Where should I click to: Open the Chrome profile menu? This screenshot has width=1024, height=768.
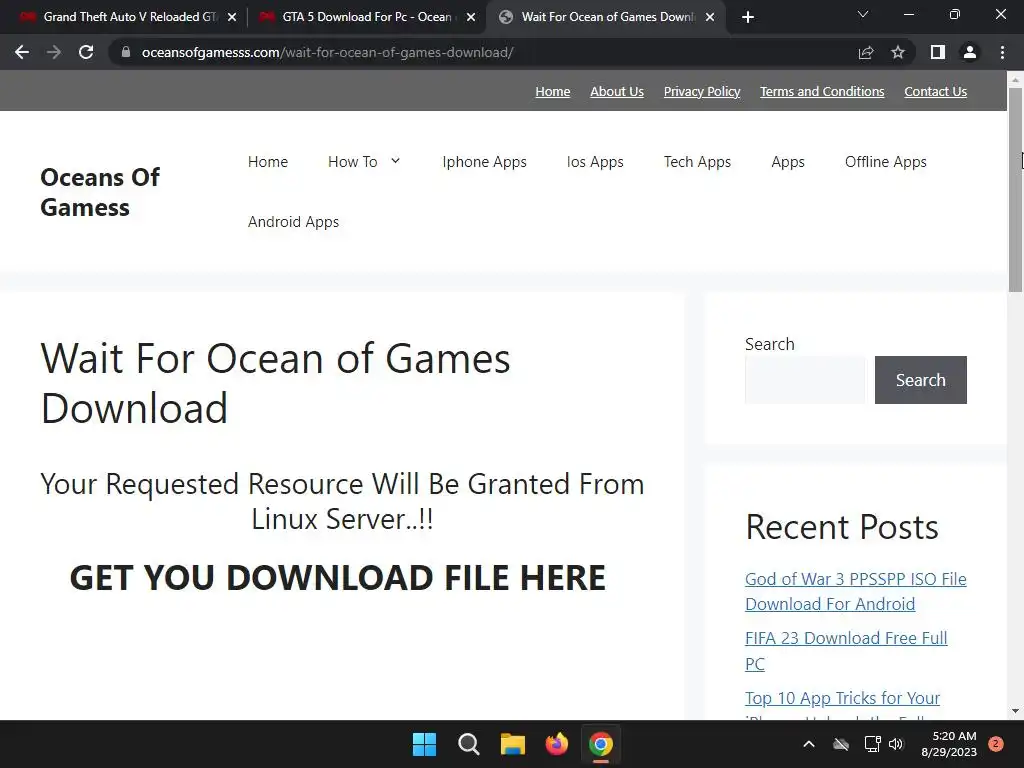pyautogui.click(x=970, y=52)
